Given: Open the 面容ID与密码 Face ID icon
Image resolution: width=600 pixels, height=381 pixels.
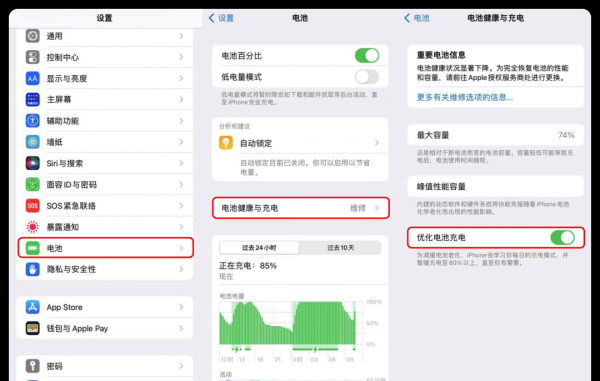Looking at the screenshot, I should click(x=33, y=184).
